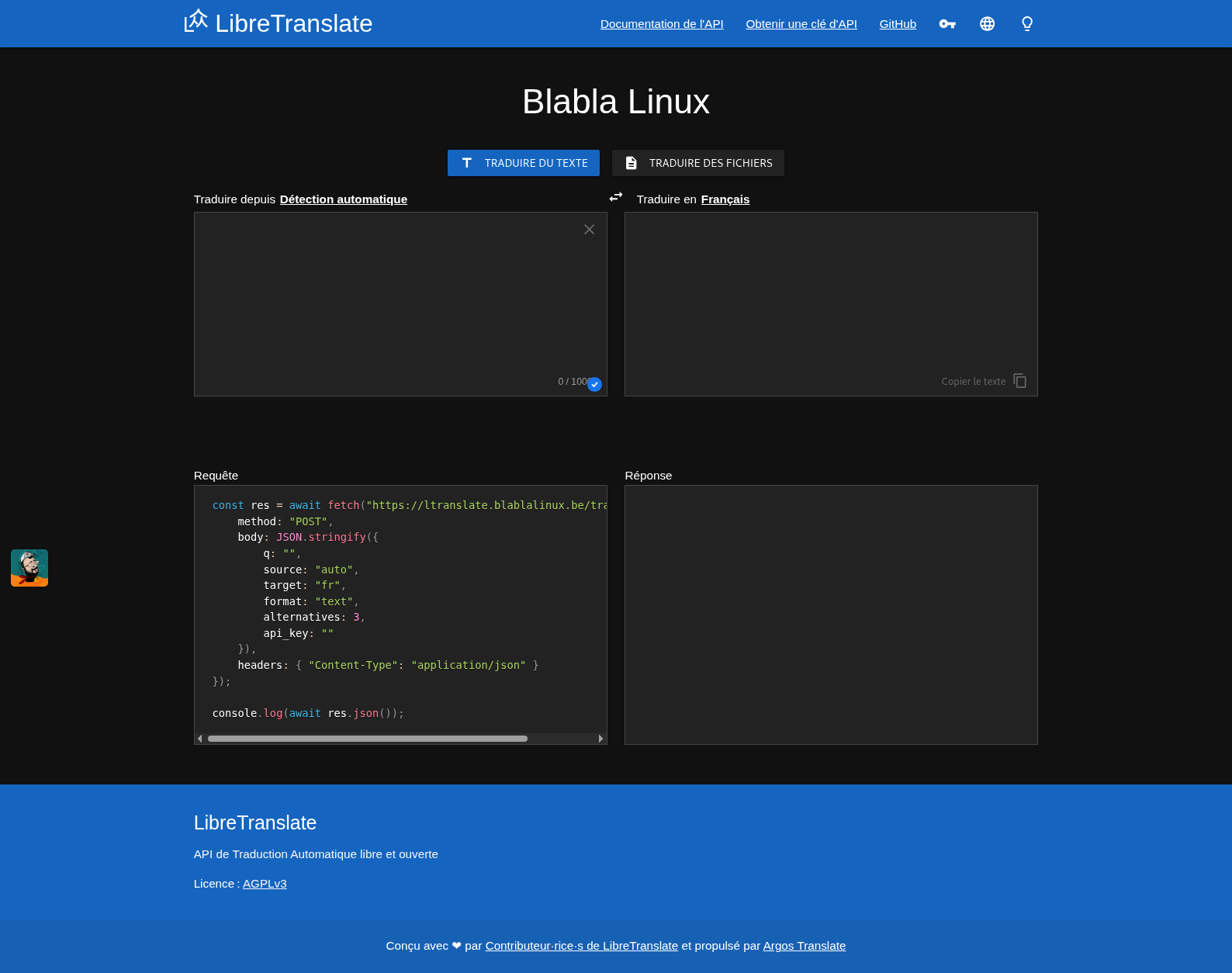The width and height of the screenshot is (1232, 973).
Task: Click the 'target: "fr"' code line
Action: [305, 585]
